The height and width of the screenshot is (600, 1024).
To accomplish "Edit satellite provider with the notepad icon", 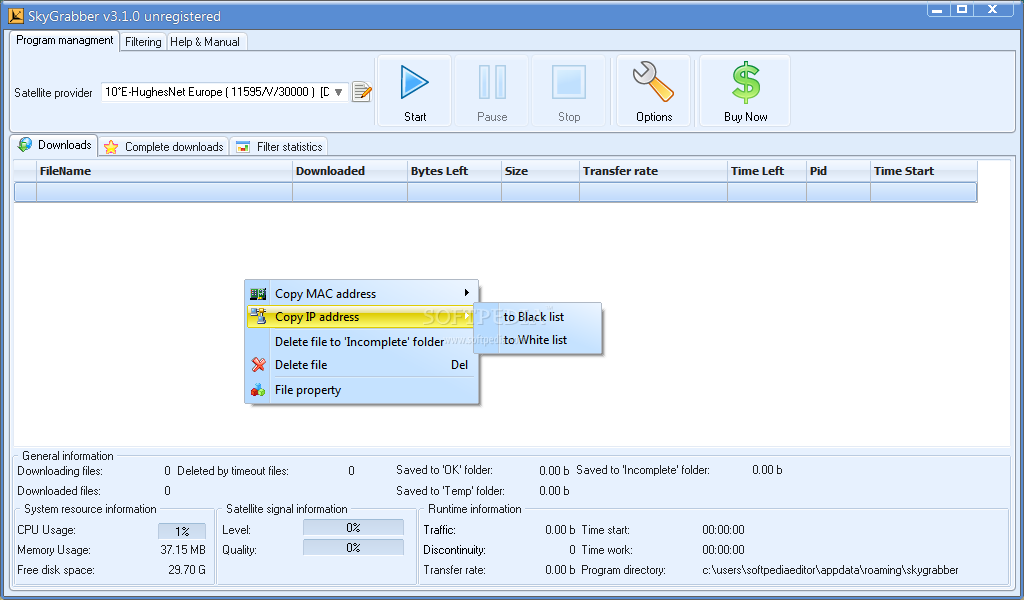I will [x=362, y=92].
